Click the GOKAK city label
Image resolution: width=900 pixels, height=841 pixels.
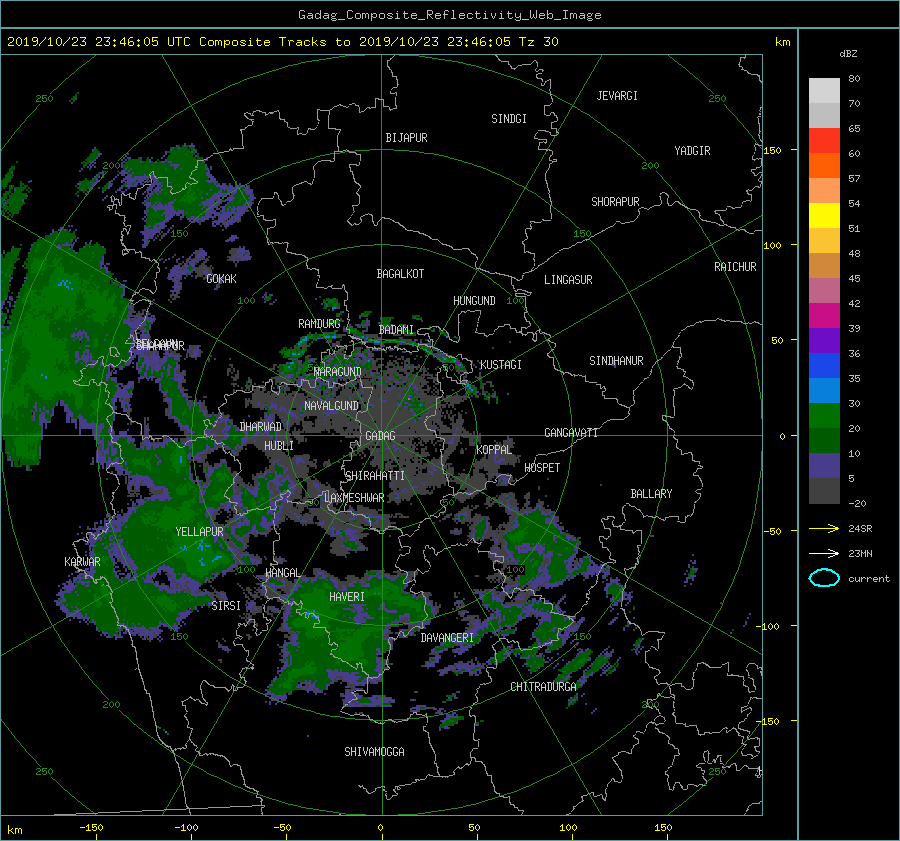(x=221, y=279)
